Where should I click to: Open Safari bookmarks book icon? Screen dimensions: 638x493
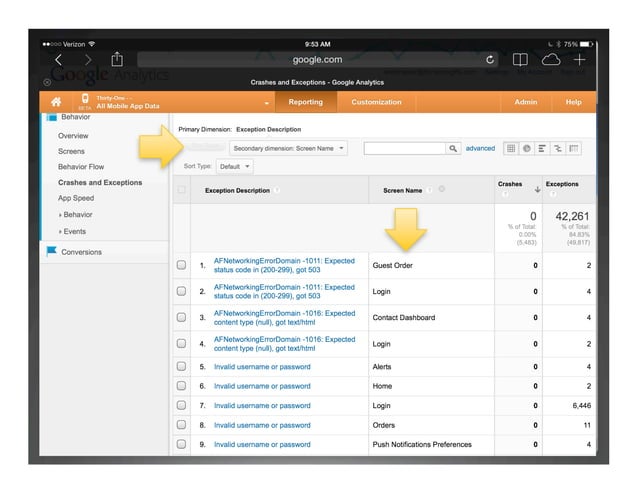[x=520, y=60]
